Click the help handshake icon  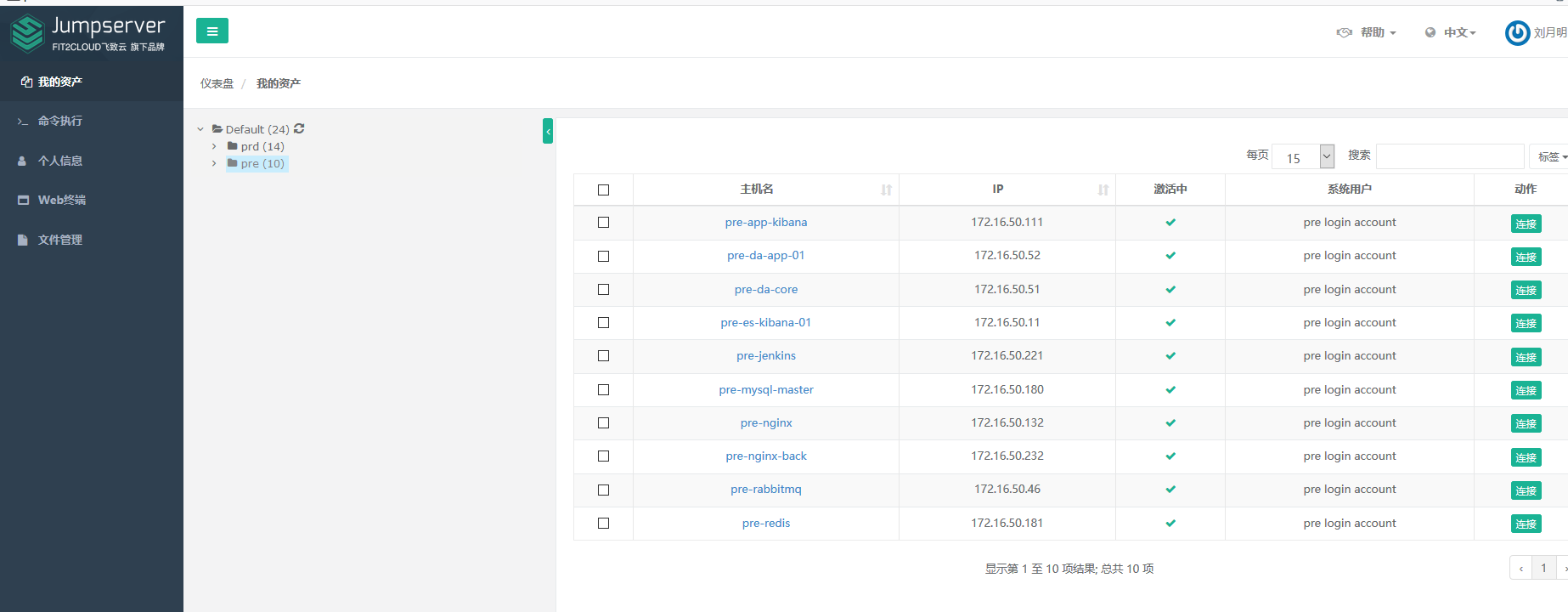pos(1345,32)
